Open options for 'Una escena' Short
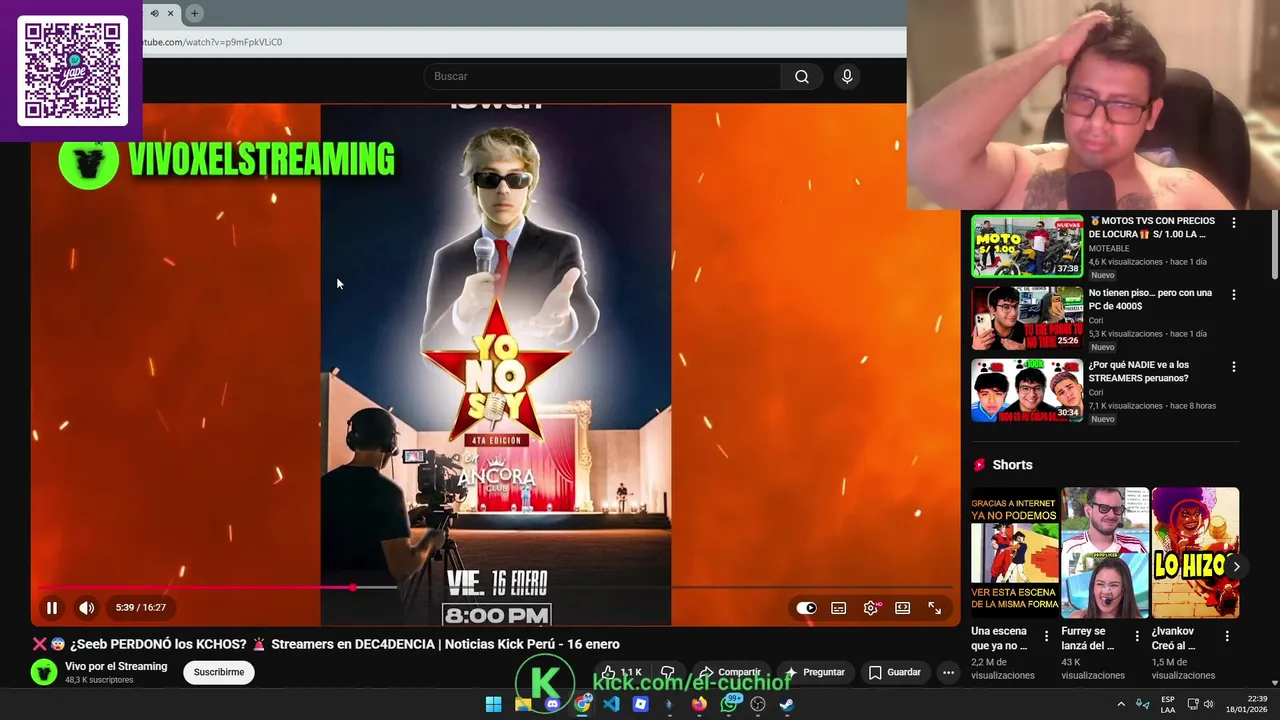 [x=1047, y=636]
